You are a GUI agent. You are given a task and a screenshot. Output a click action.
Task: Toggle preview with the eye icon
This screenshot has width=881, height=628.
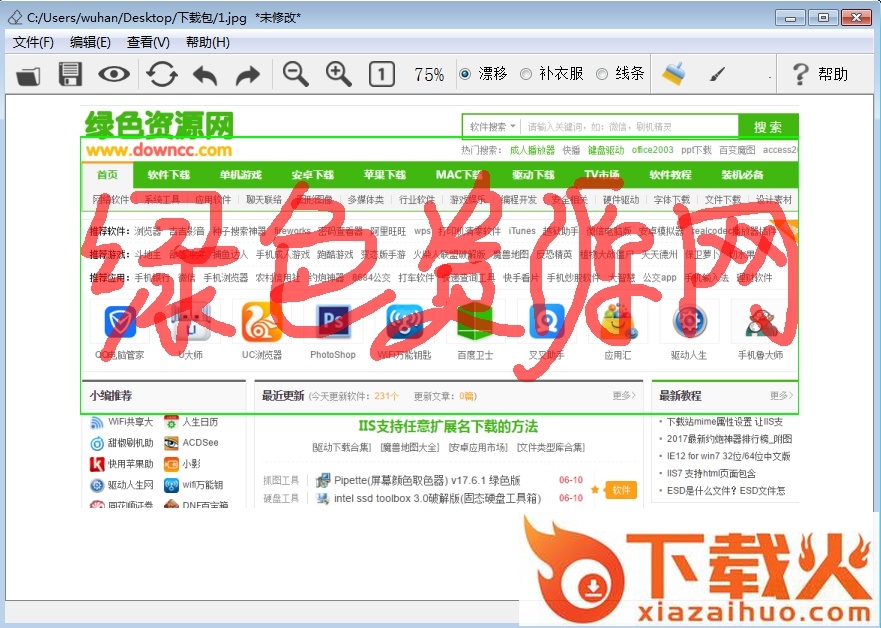pyautogui.click(x=113, y=74)
